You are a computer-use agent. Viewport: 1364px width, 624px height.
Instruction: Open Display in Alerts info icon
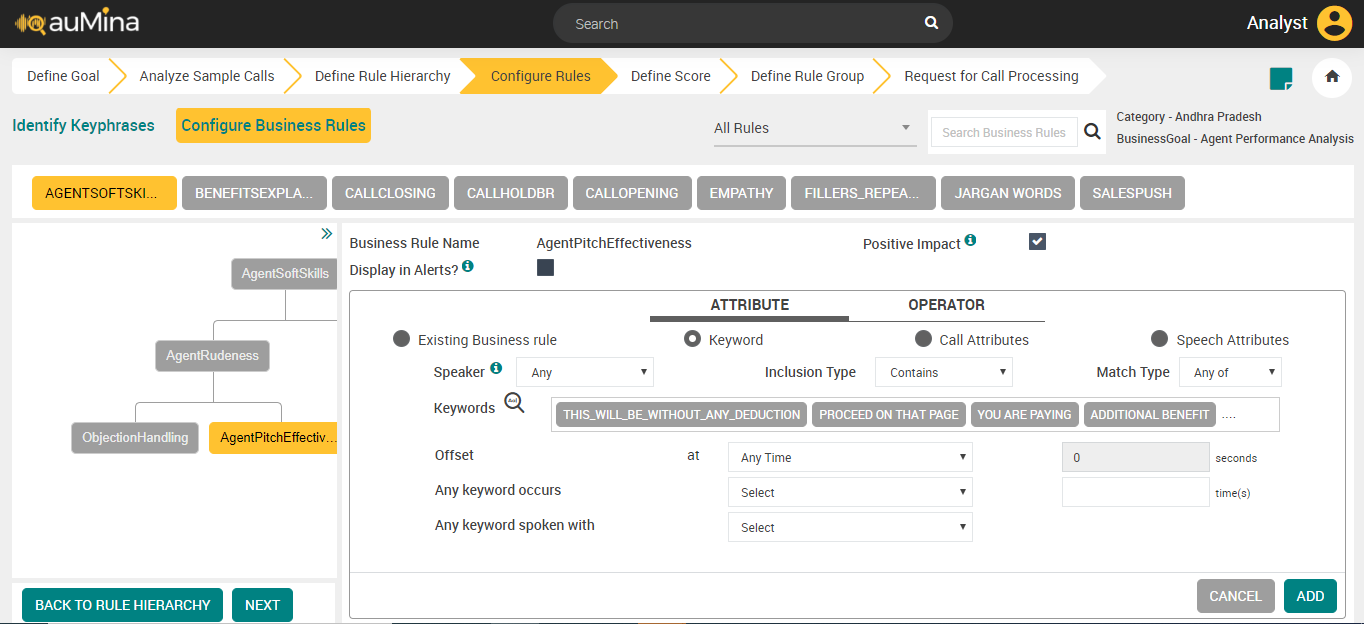467,267
